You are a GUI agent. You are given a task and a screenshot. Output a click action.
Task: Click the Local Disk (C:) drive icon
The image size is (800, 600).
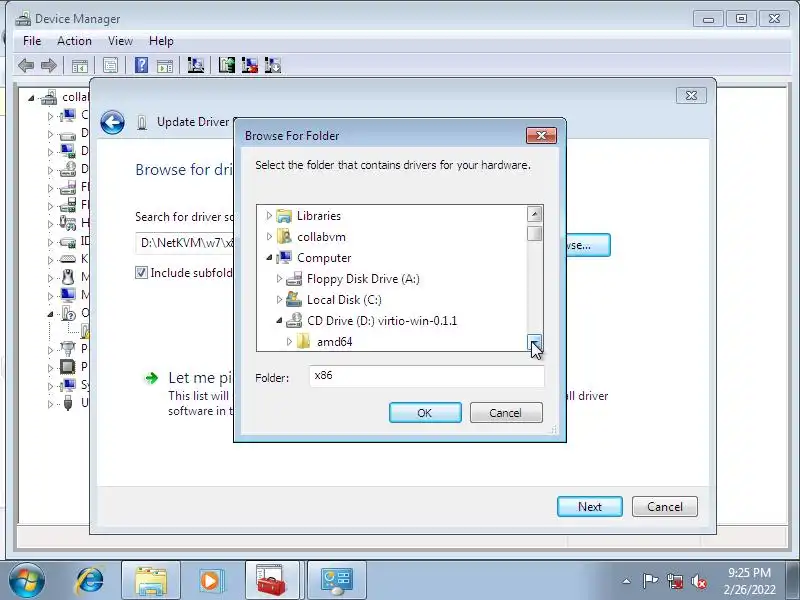(x=294, y=300)
